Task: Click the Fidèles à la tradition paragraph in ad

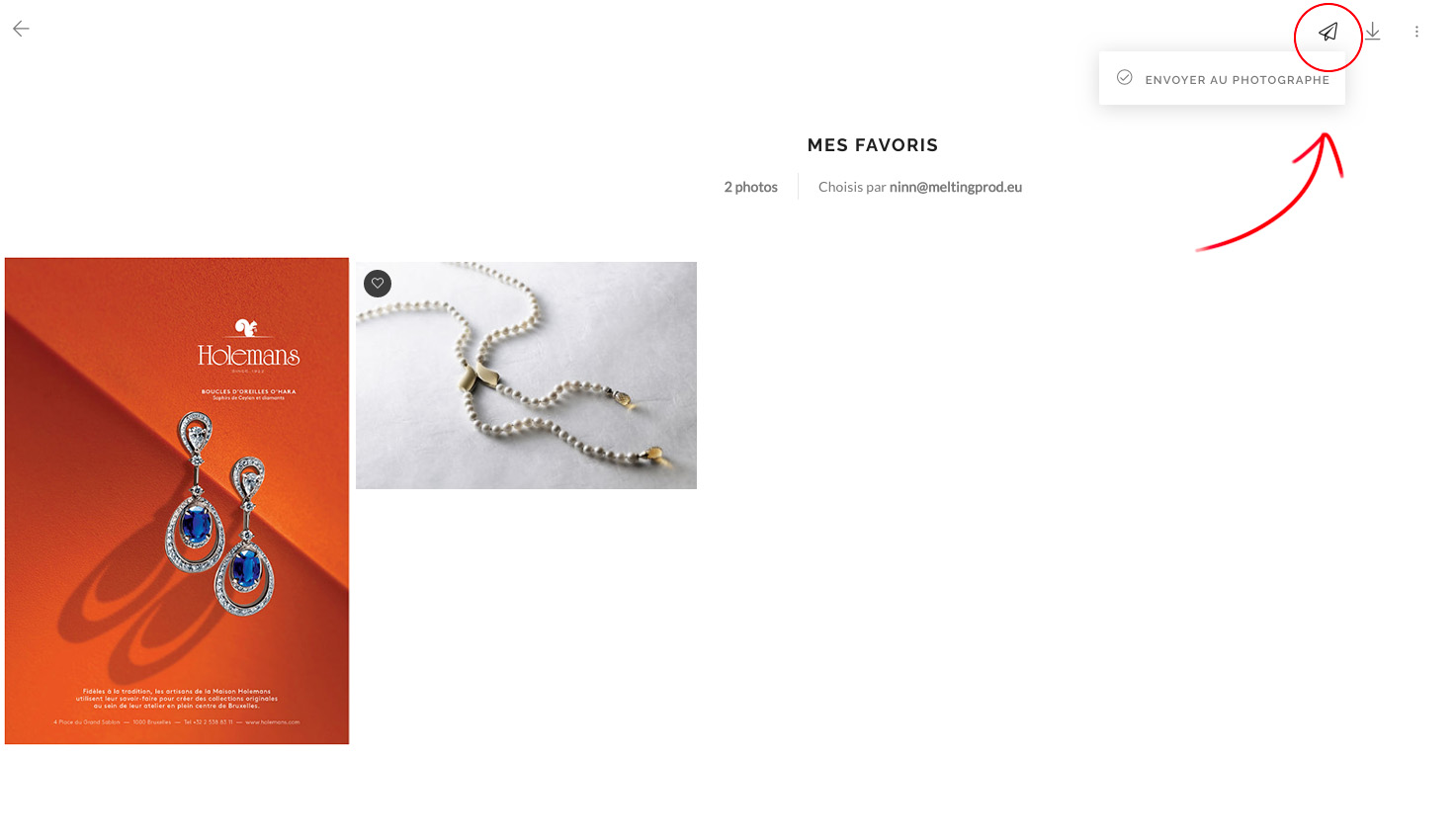Action: coord(177,699)
